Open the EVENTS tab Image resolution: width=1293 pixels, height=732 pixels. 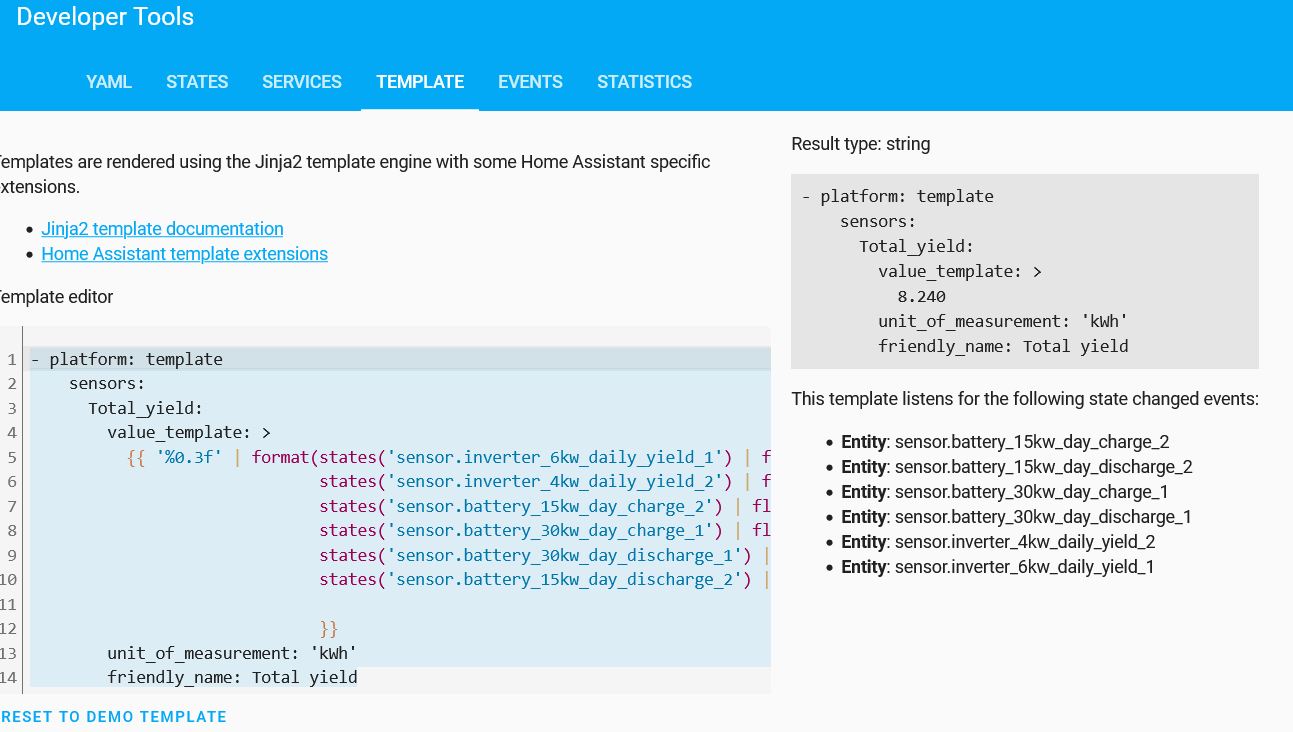point(530,82)
